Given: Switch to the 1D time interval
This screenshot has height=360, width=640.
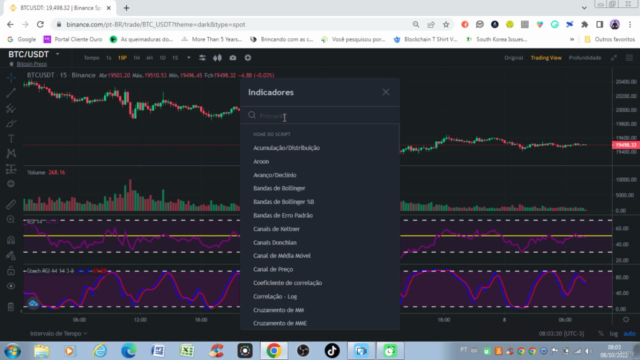Looking at the screenshot, I should [x=162, y=58].
